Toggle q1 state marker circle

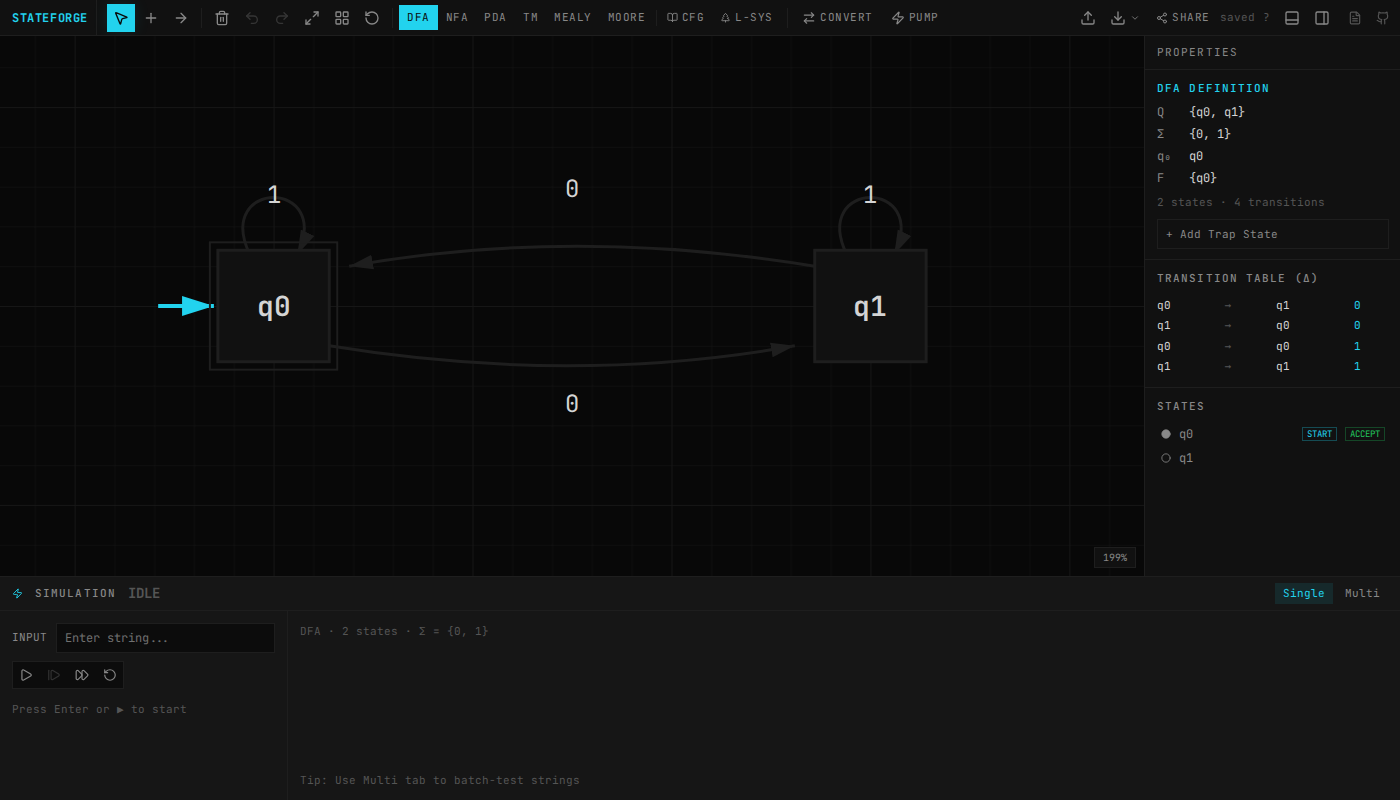click(1165, 457)
